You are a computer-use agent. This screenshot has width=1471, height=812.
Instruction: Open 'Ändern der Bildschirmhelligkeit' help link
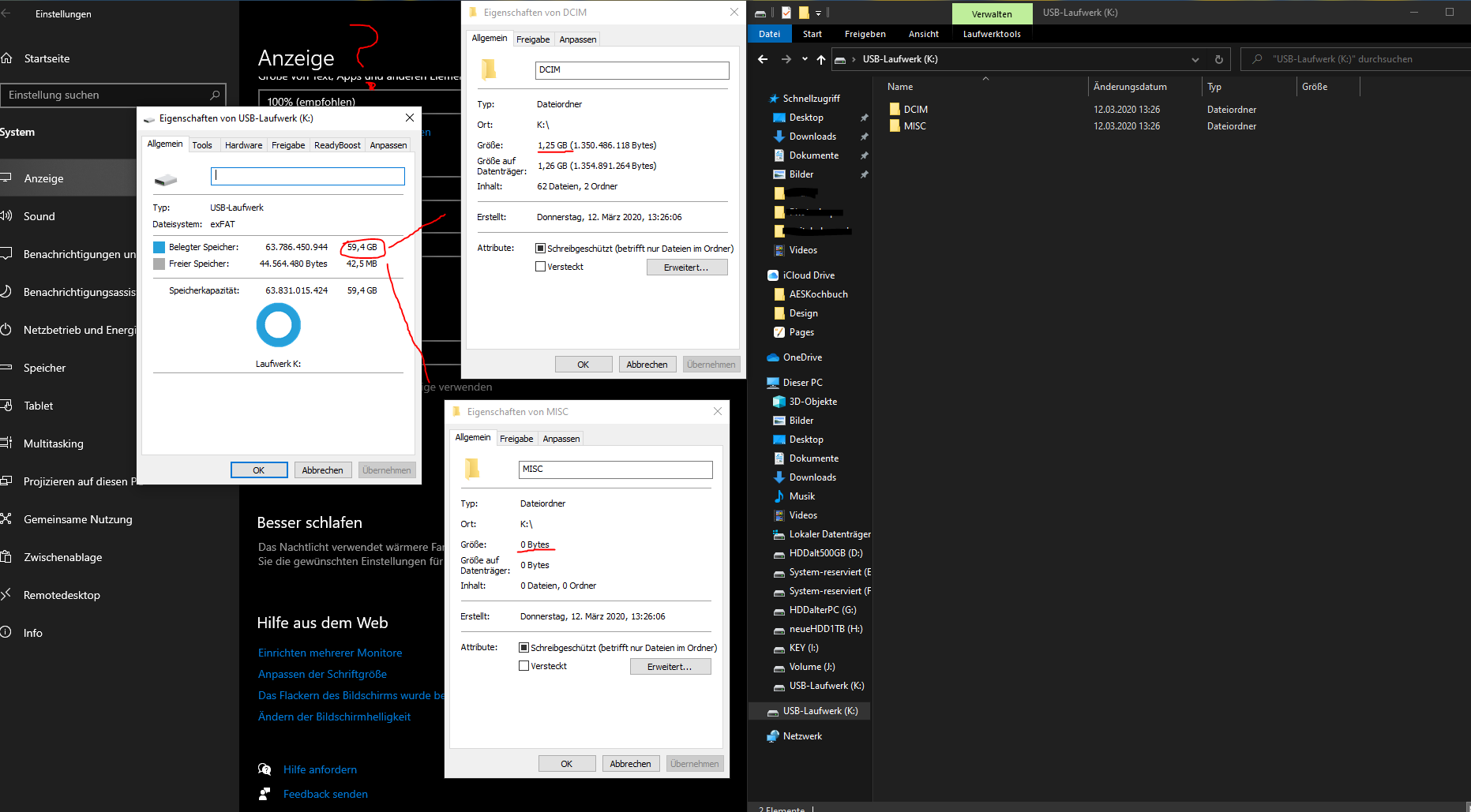pos(334,717)
